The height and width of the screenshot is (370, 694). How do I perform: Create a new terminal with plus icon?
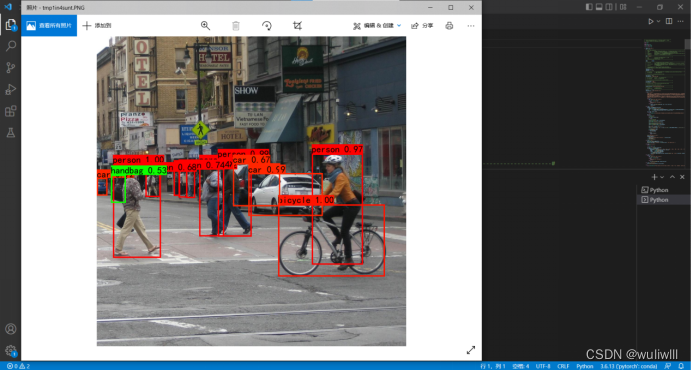(654, 177)
